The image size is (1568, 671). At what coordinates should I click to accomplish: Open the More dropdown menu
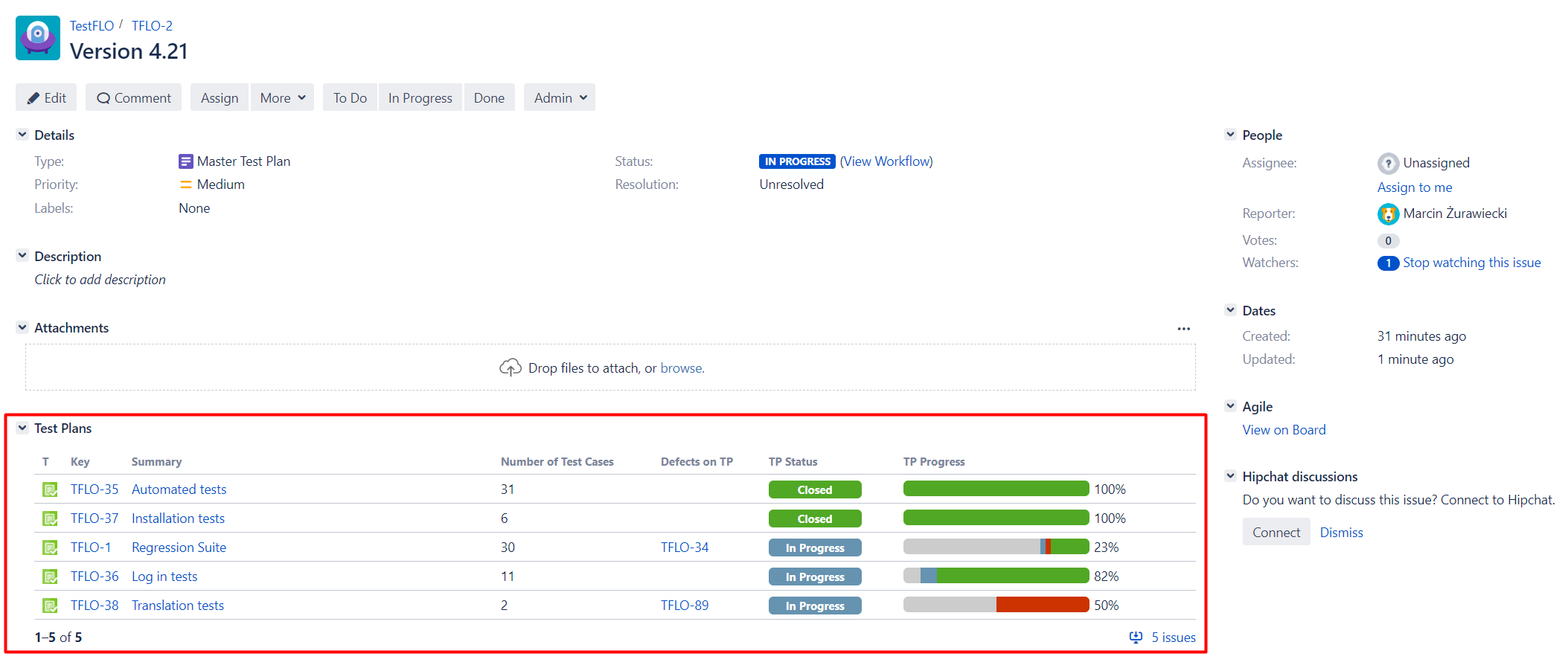point(282,97)
